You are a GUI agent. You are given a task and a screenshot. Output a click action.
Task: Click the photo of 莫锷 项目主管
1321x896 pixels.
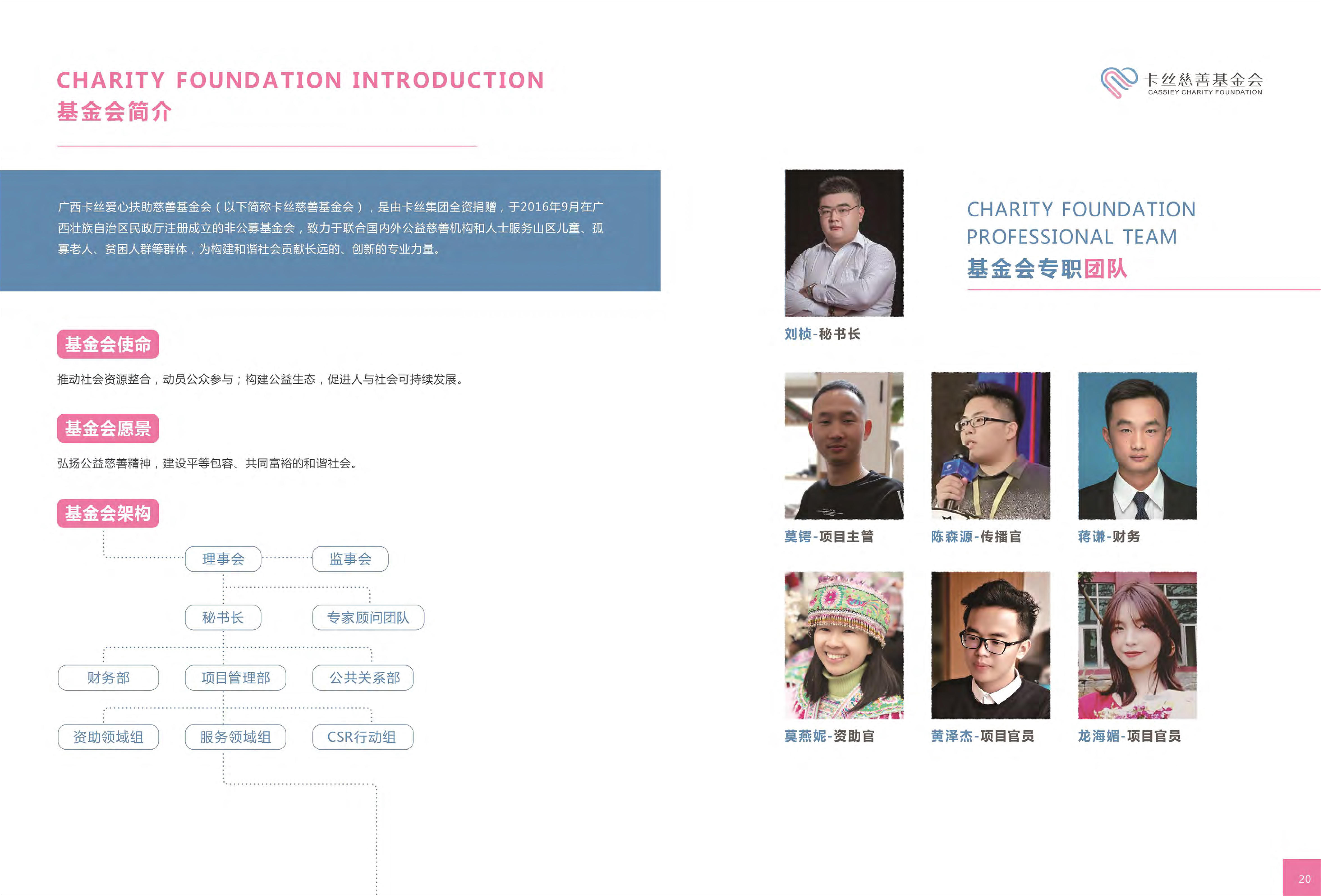(844, 446)
